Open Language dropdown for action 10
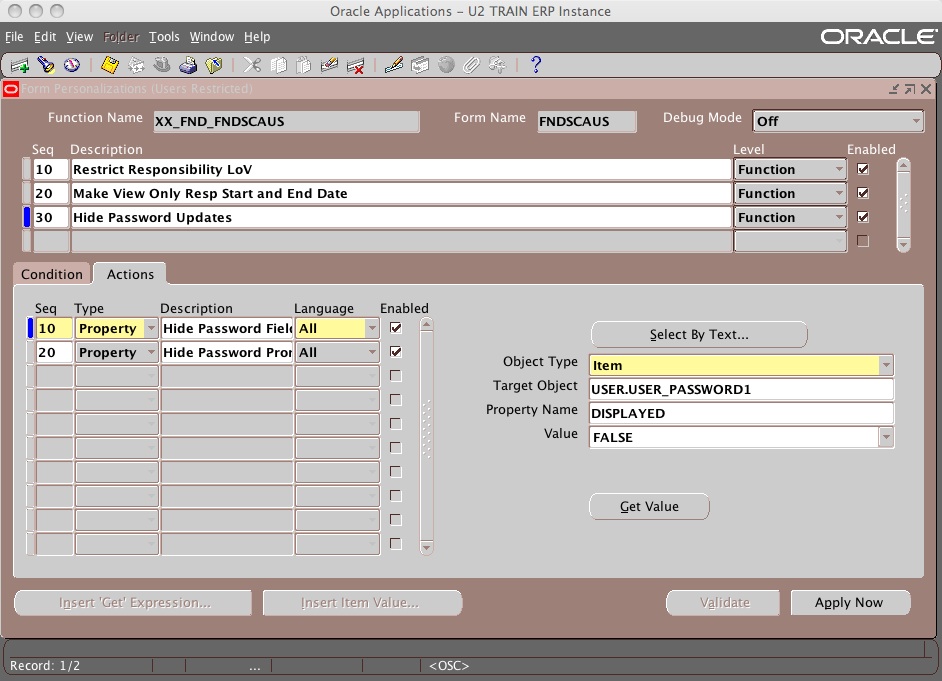Viewport: 942px width, 681px height. [372, 328]
